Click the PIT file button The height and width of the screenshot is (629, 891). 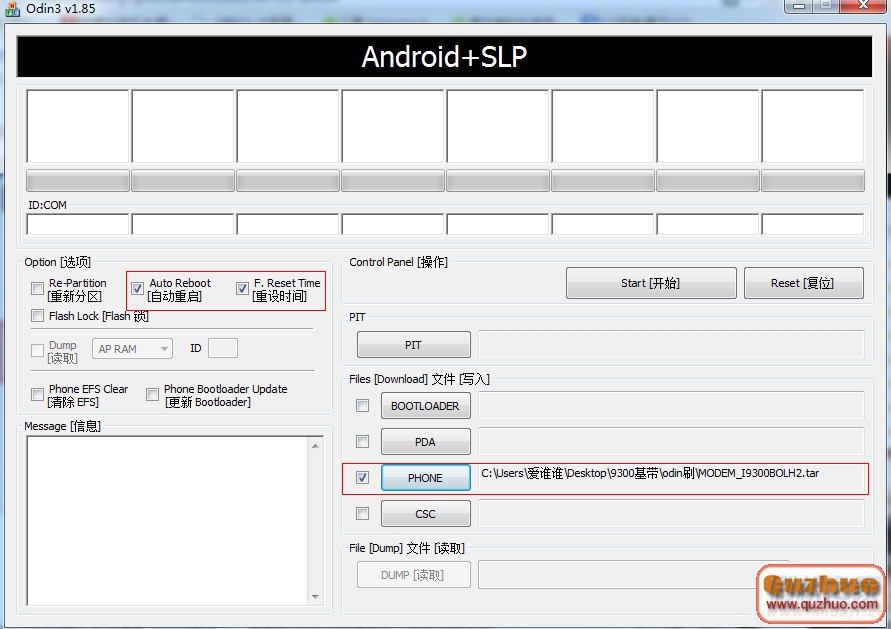coord(414,345)
